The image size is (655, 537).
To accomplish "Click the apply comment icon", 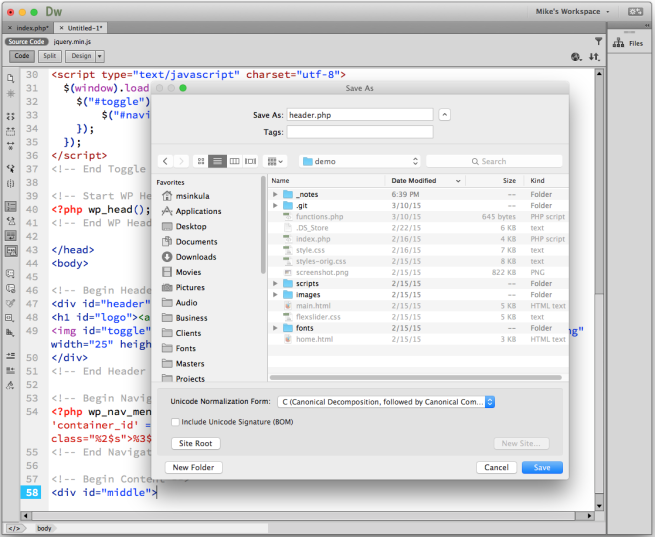I will 11,274.
